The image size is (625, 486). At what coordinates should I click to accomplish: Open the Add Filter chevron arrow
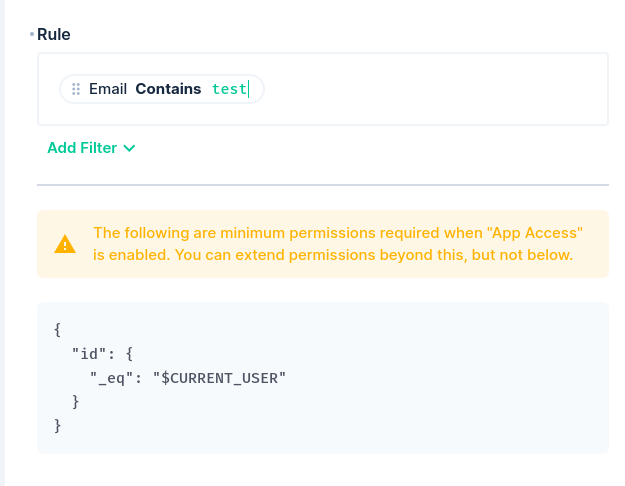pyautogui.click(x=130, y=148)
